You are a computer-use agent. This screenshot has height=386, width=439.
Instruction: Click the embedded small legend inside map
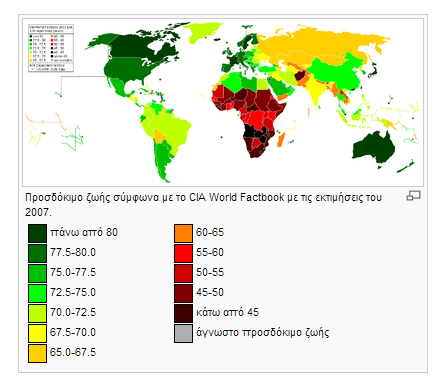pos(51,48)
